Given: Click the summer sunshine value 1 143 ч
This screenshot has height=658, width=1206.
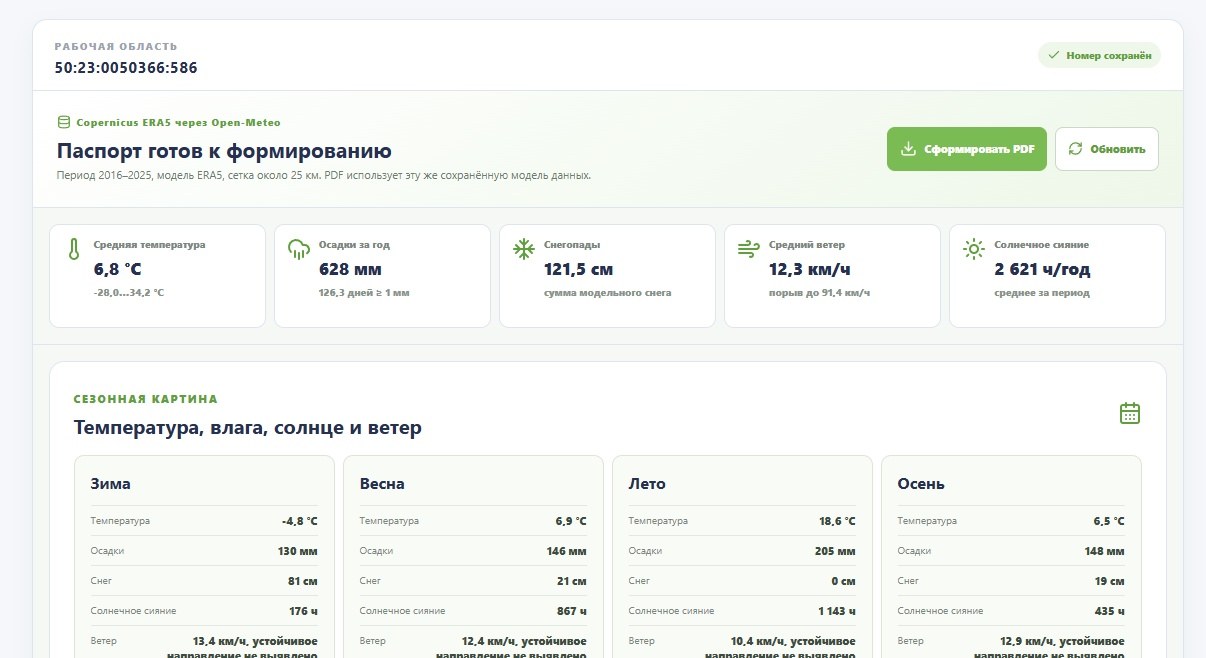Looking at the screenshot, I should [x=837, y=611].
